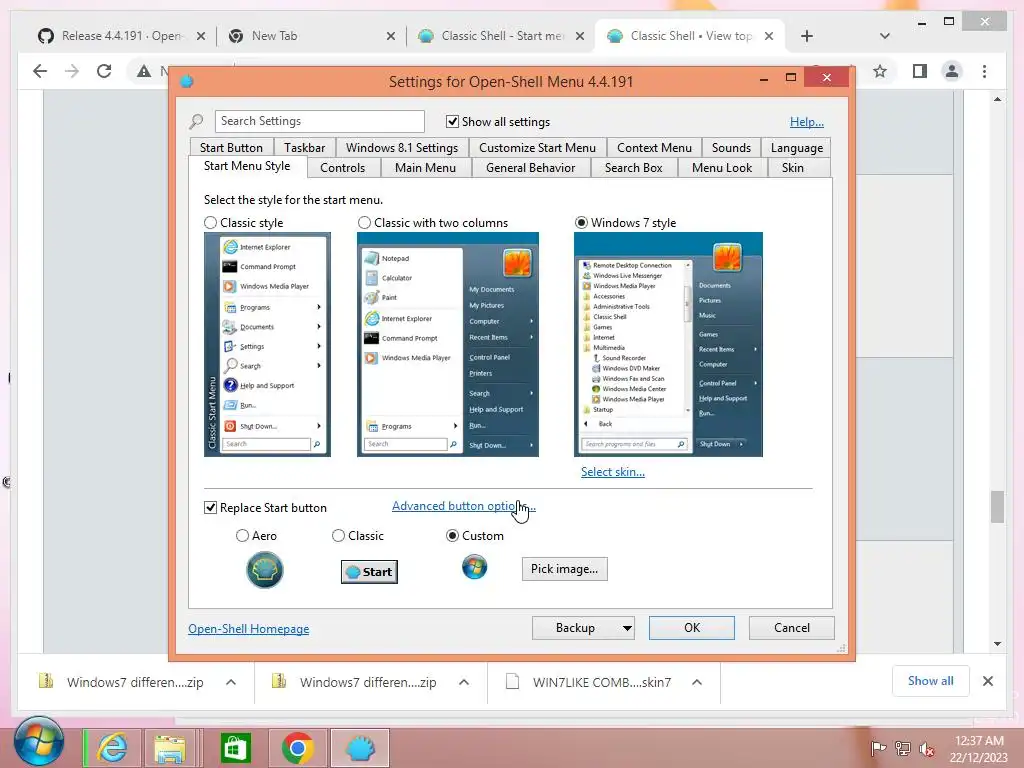
Task: Click the magnifier icon beside Search Settings
Action: click(x=196, y=121)
